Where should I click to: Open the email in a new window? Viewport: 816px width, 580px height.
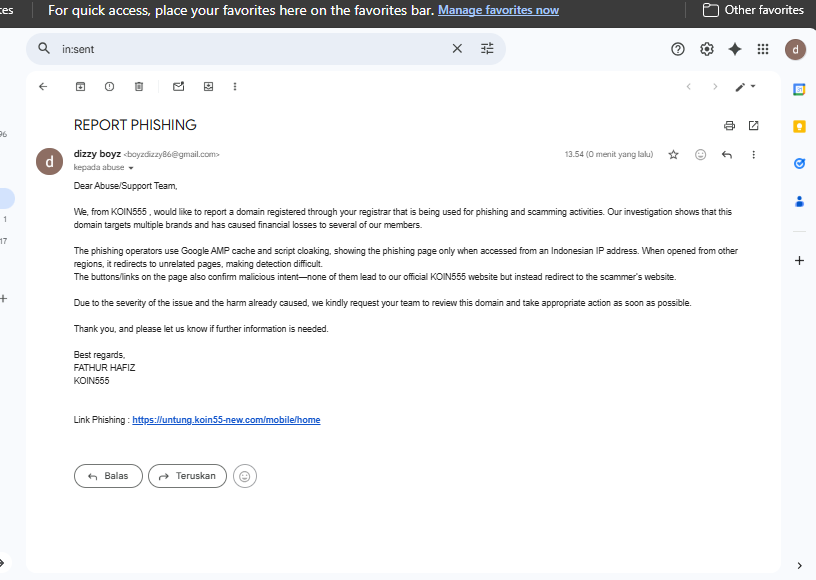click(753, 125)
